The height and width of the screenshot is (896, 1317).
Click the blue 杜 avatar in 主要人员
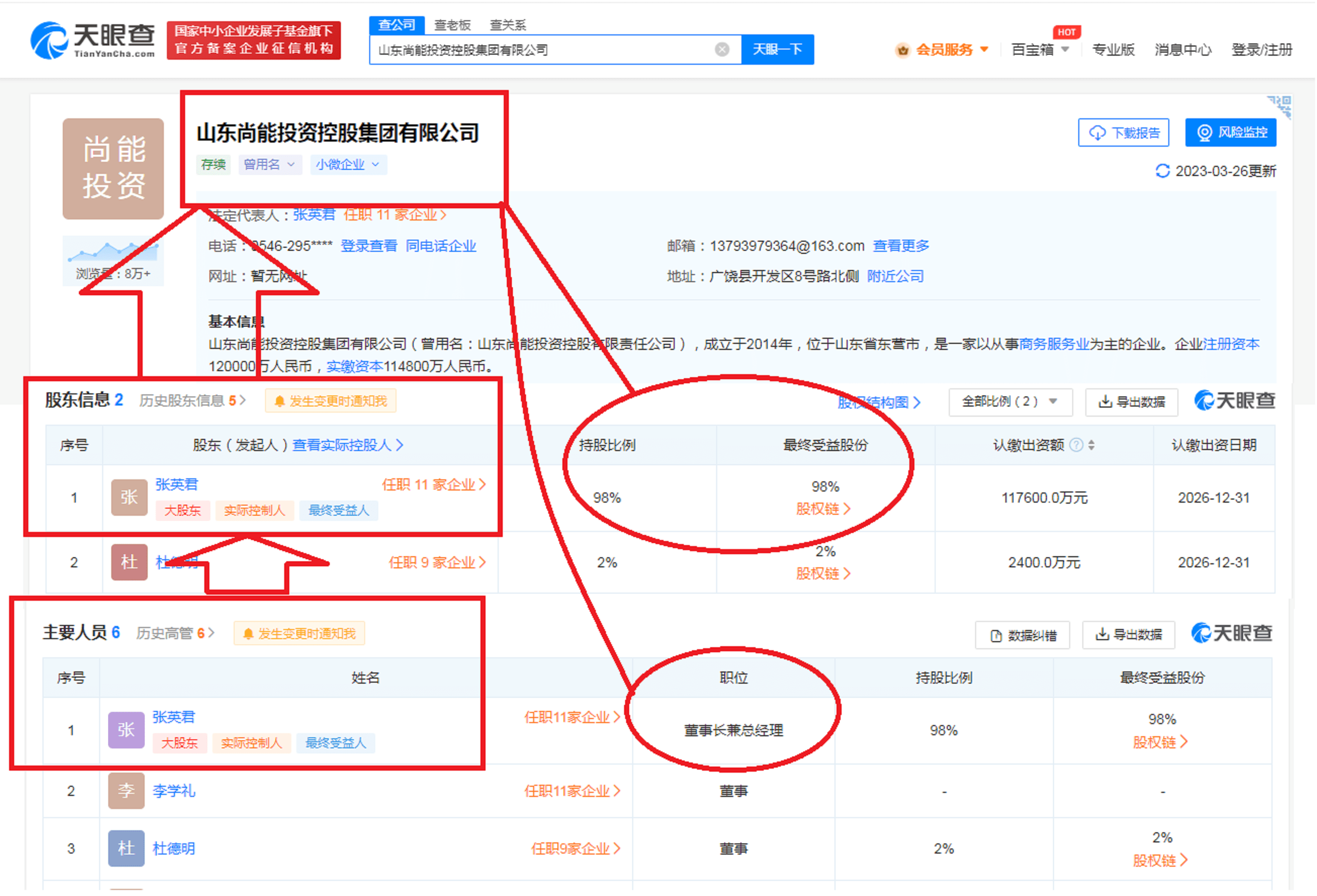point(126,849)
